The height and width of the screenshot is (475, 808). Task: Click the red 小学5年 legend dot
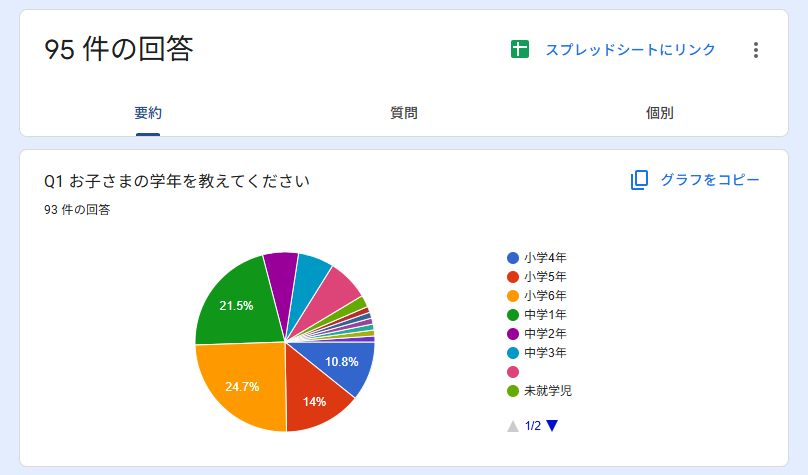[513, 277]
